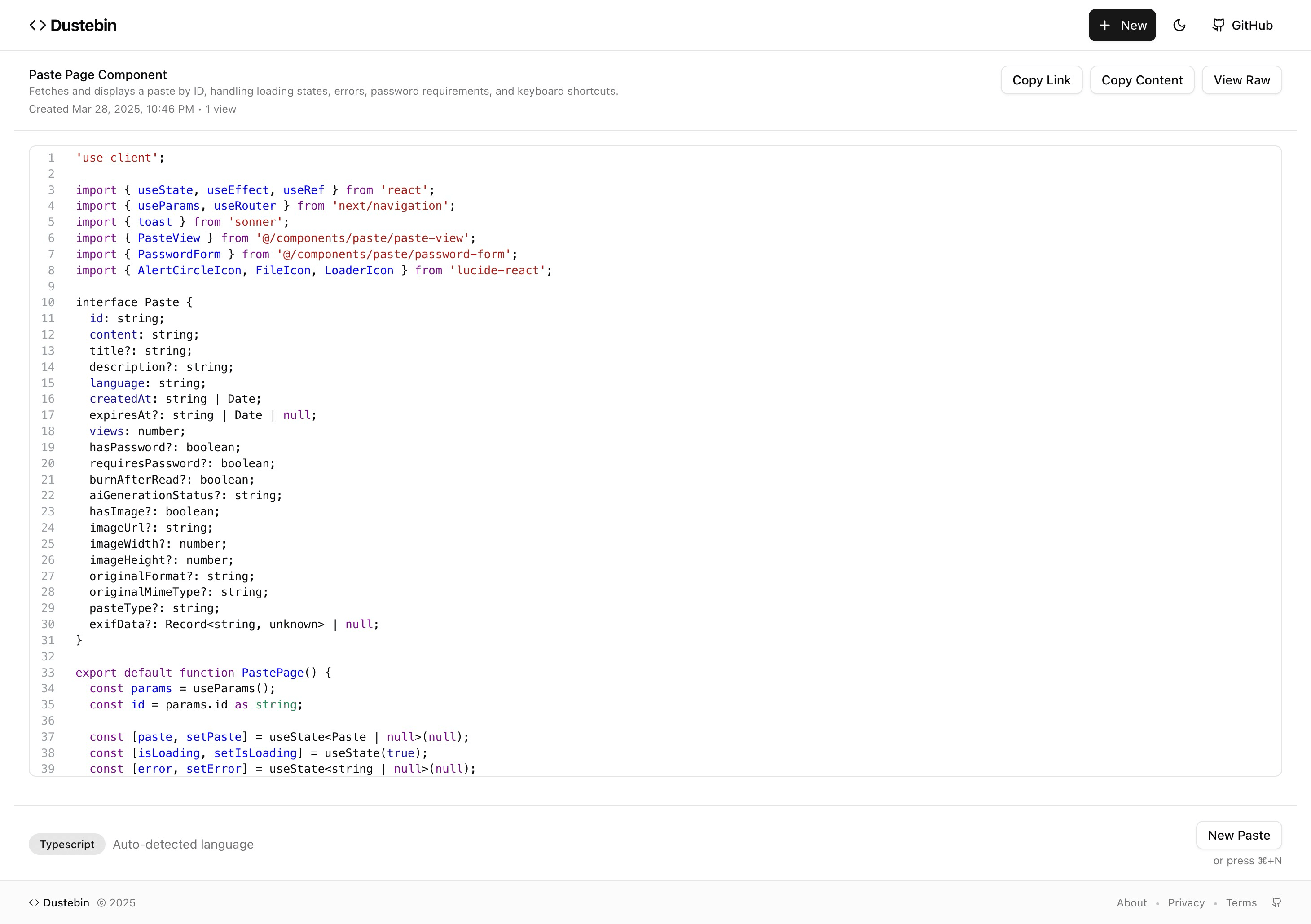
Task: Click the Dustebin title in header
Action: coord(84,25)
